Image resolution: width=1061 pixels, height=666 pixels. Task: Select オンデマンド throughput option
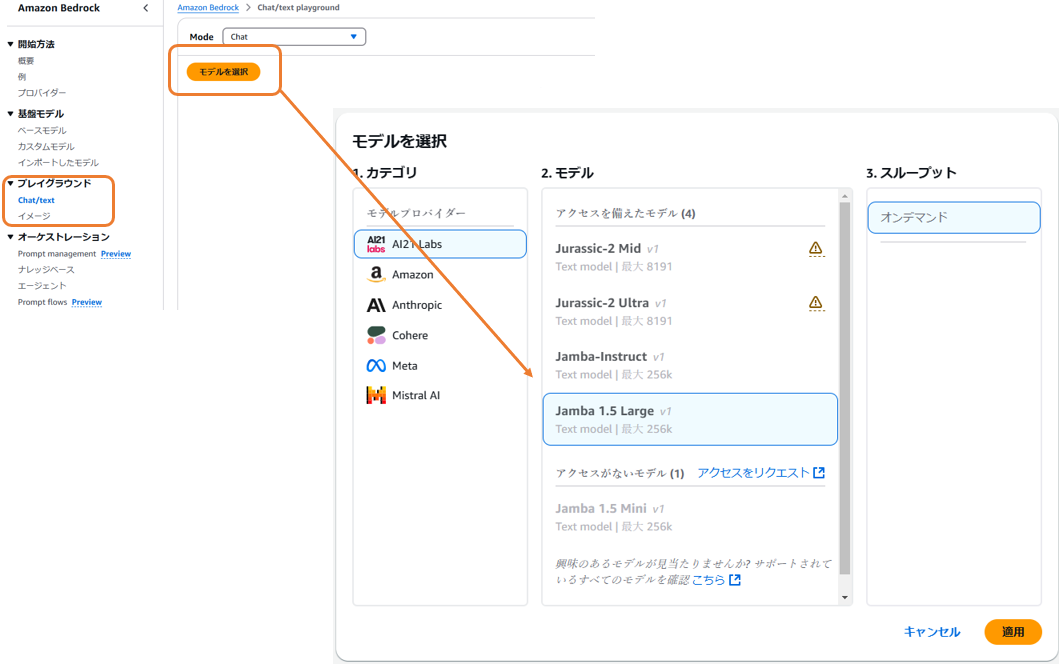(x=954, y=217)
